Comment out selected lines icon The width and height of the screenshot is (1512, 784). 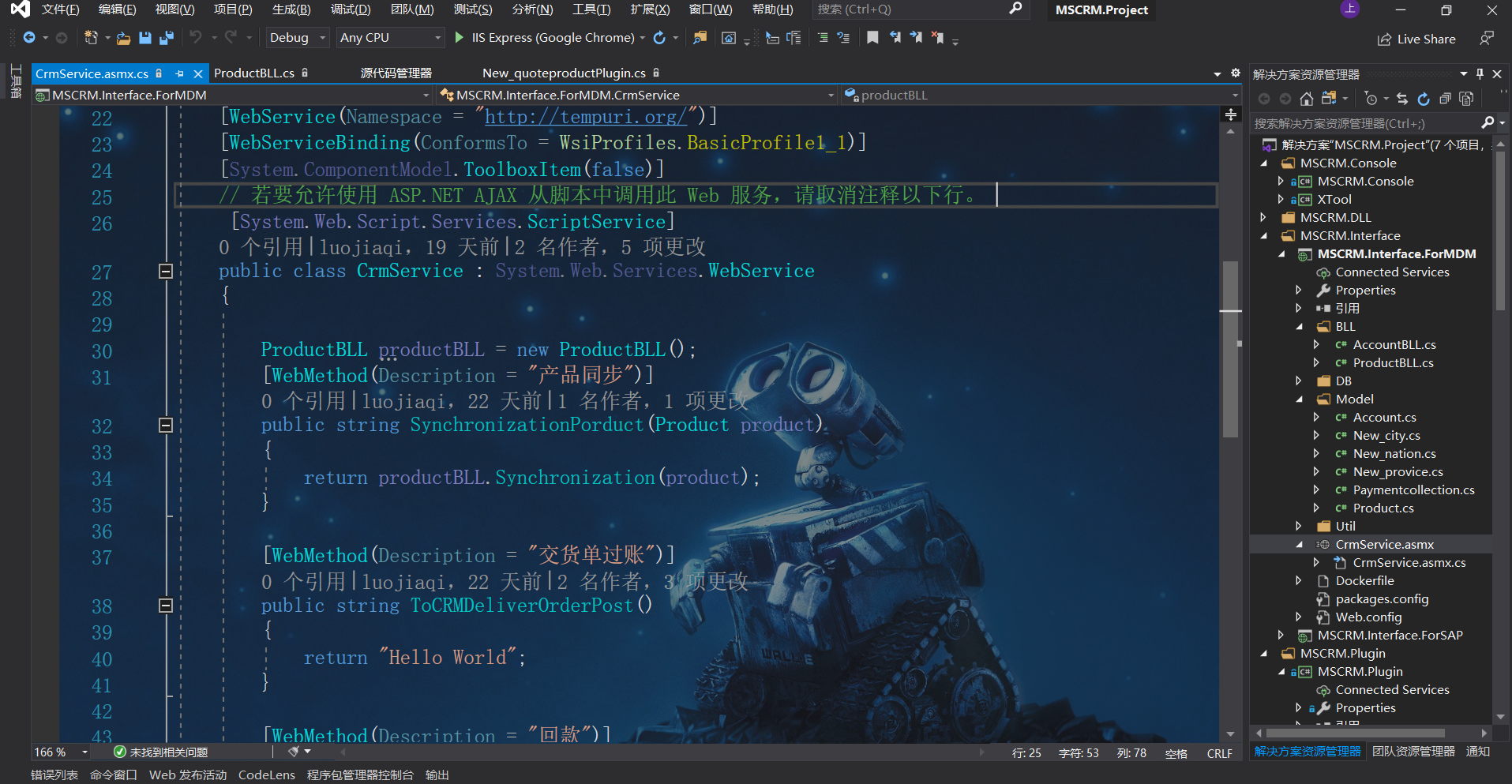pyautogui.click(x=823, y=38)
